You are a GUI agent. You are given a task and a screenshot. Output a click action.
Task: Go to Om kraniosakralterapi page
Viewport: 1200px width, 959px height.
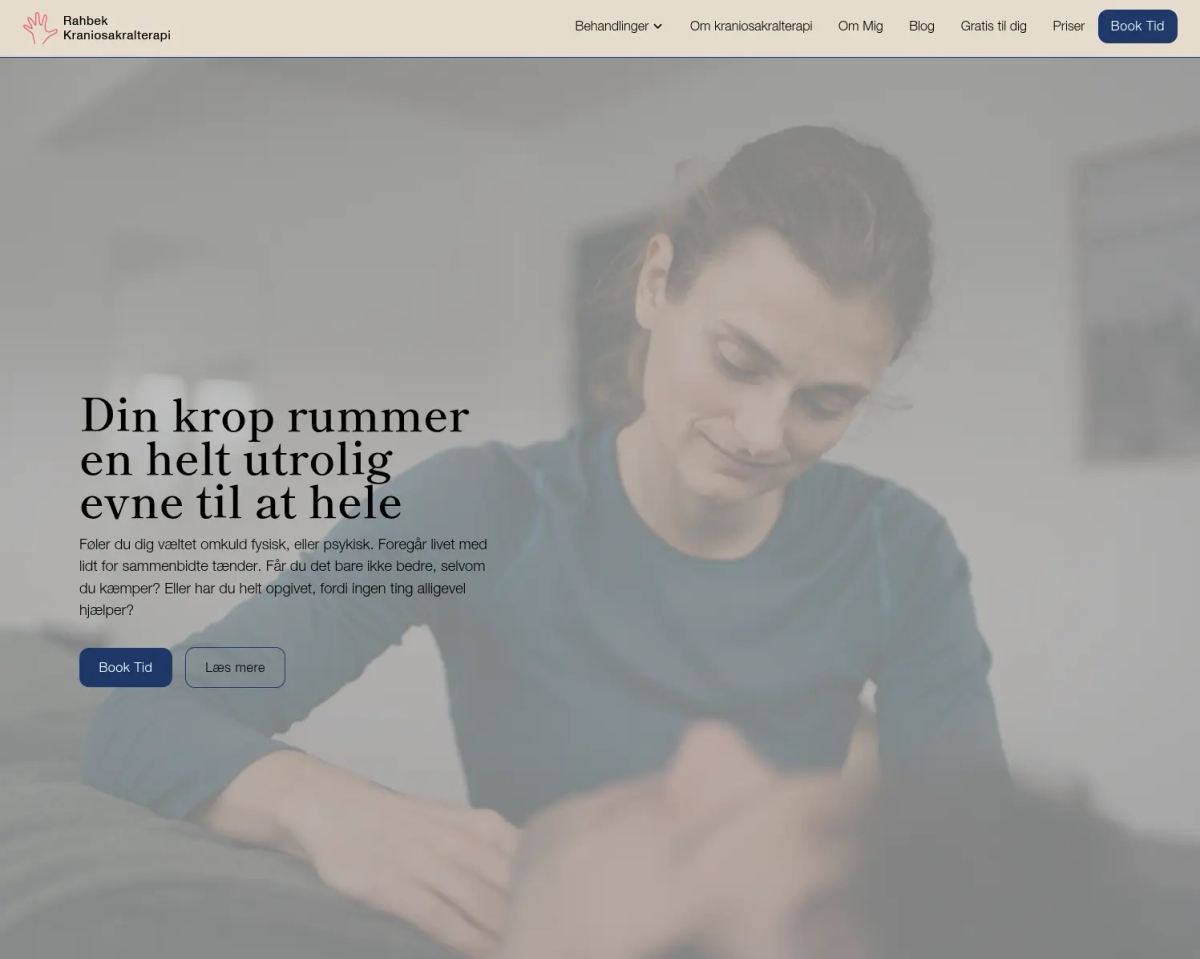751,26
